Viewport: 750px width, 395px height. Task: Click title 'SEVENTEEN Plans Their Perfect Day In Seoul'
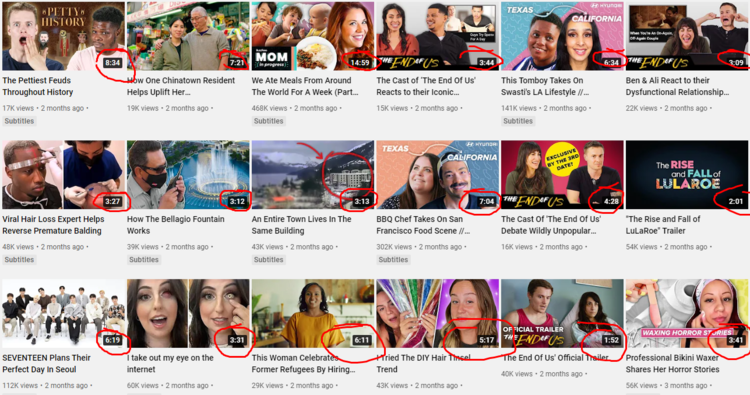46,363
